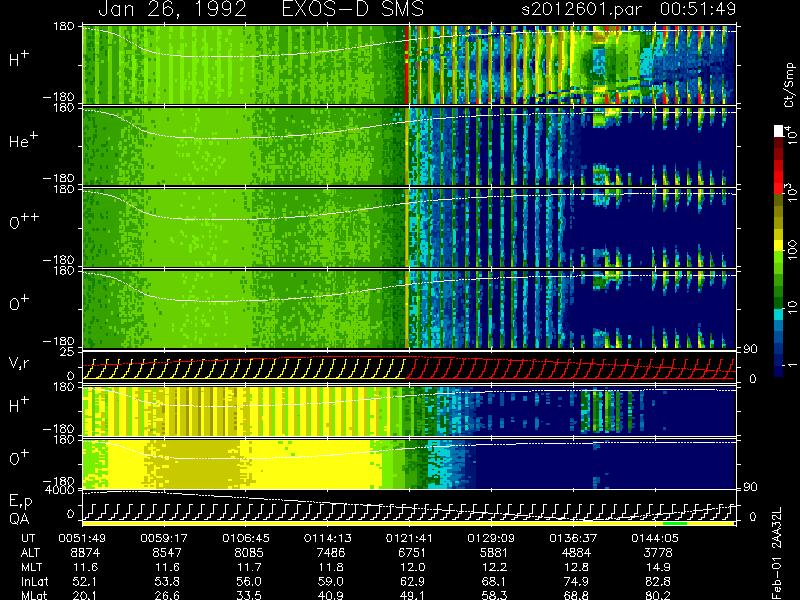800x600 pixels.
Task: Select the UT value '0121:41'
Action: (x=409, y=538)
